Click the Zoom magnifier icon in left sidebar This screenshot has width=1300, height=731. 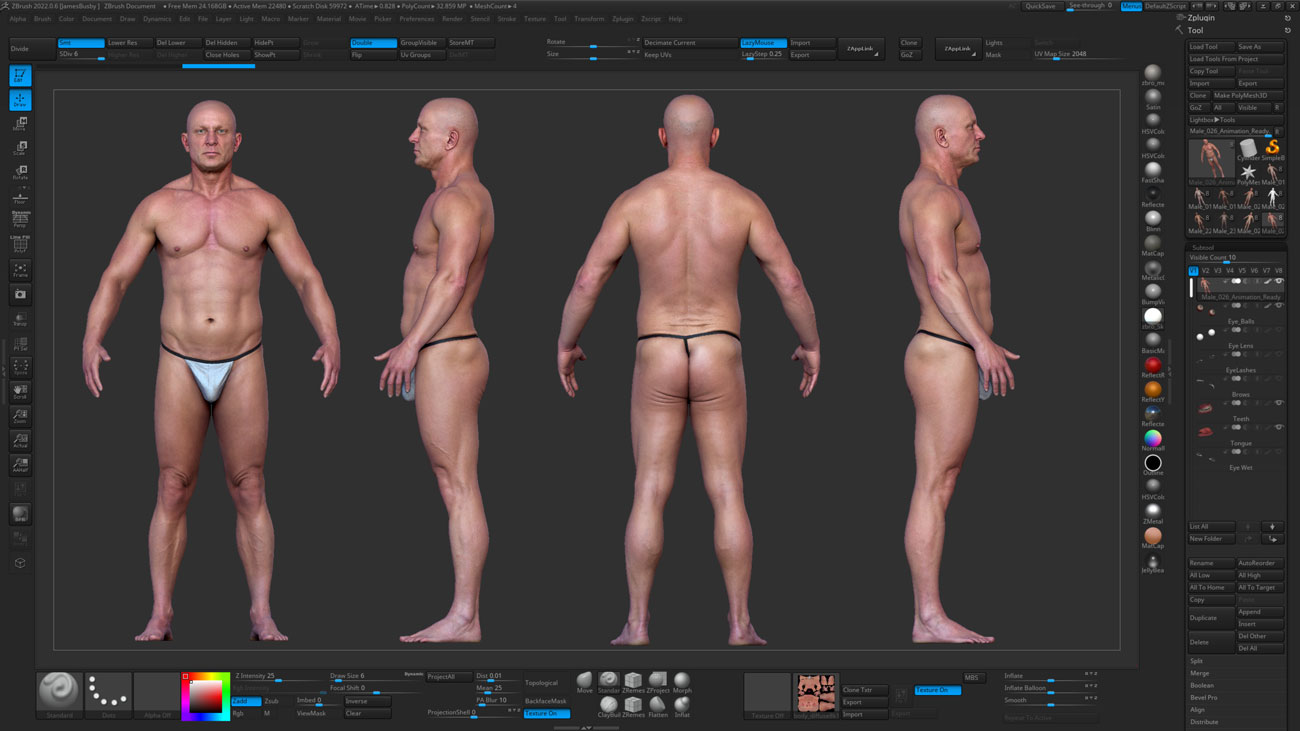click(x=20, y=415)
